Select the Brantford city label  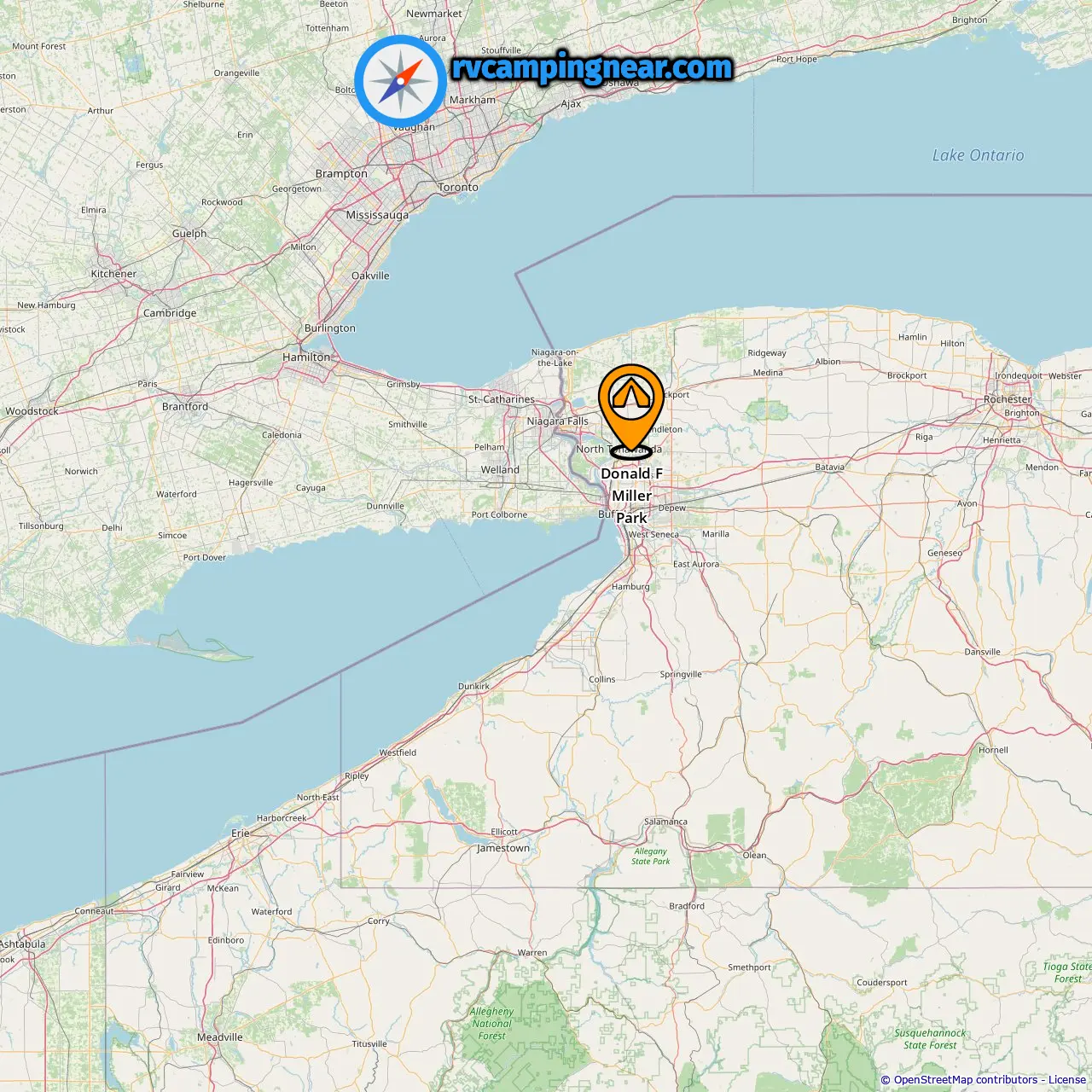[x=185, y=406]
